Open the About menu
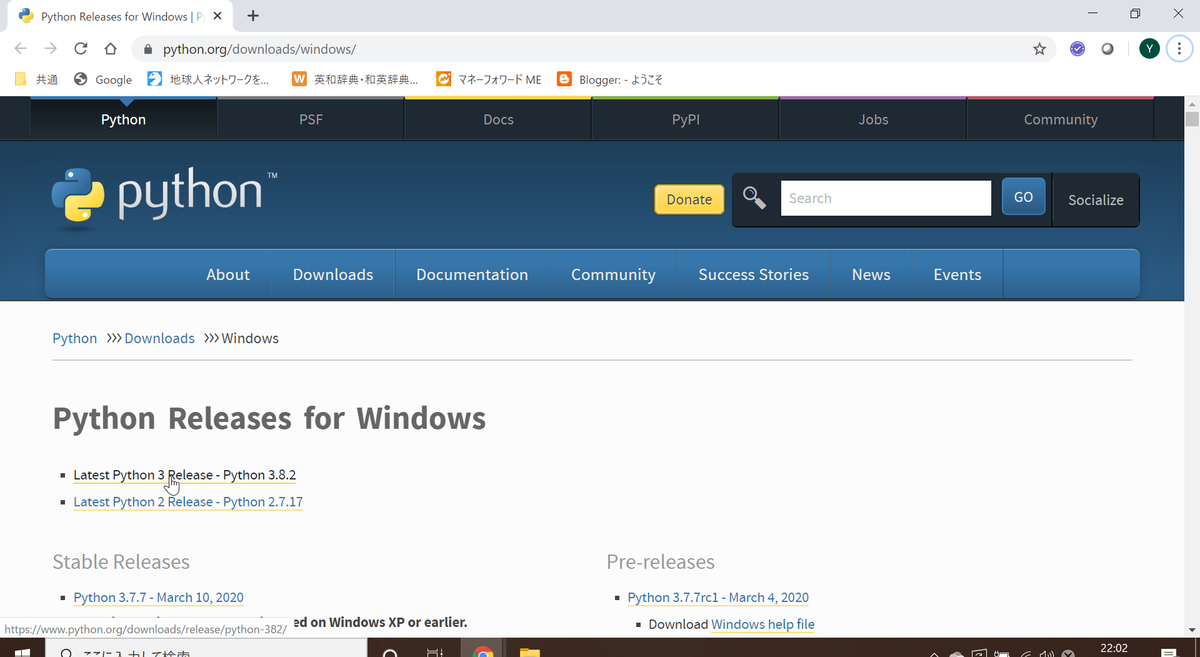 228,274
